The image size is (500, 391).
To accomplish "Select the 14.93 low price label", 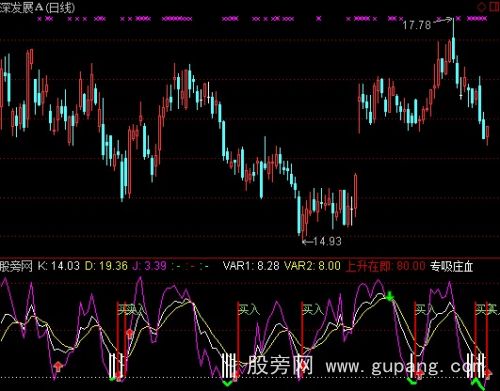I will tap(327, 241).
